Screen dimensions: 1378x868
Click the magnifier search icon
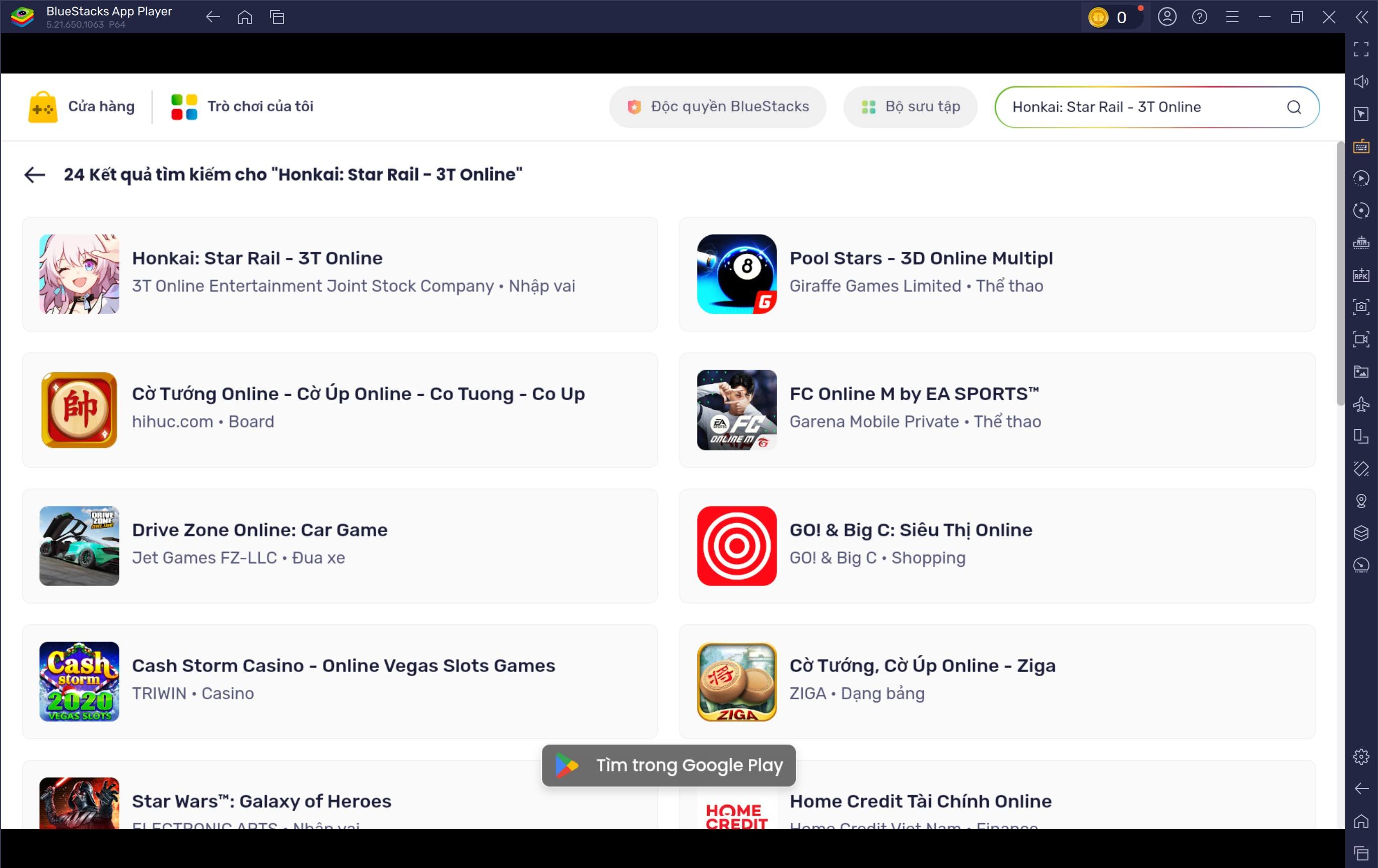coord(1294,107)
